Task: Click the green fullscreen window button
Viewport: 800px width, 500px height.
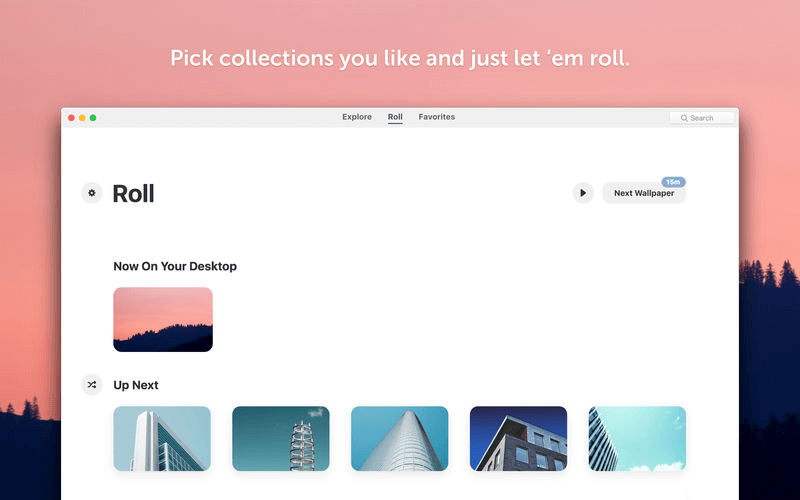Action: (x=93, y=118)
